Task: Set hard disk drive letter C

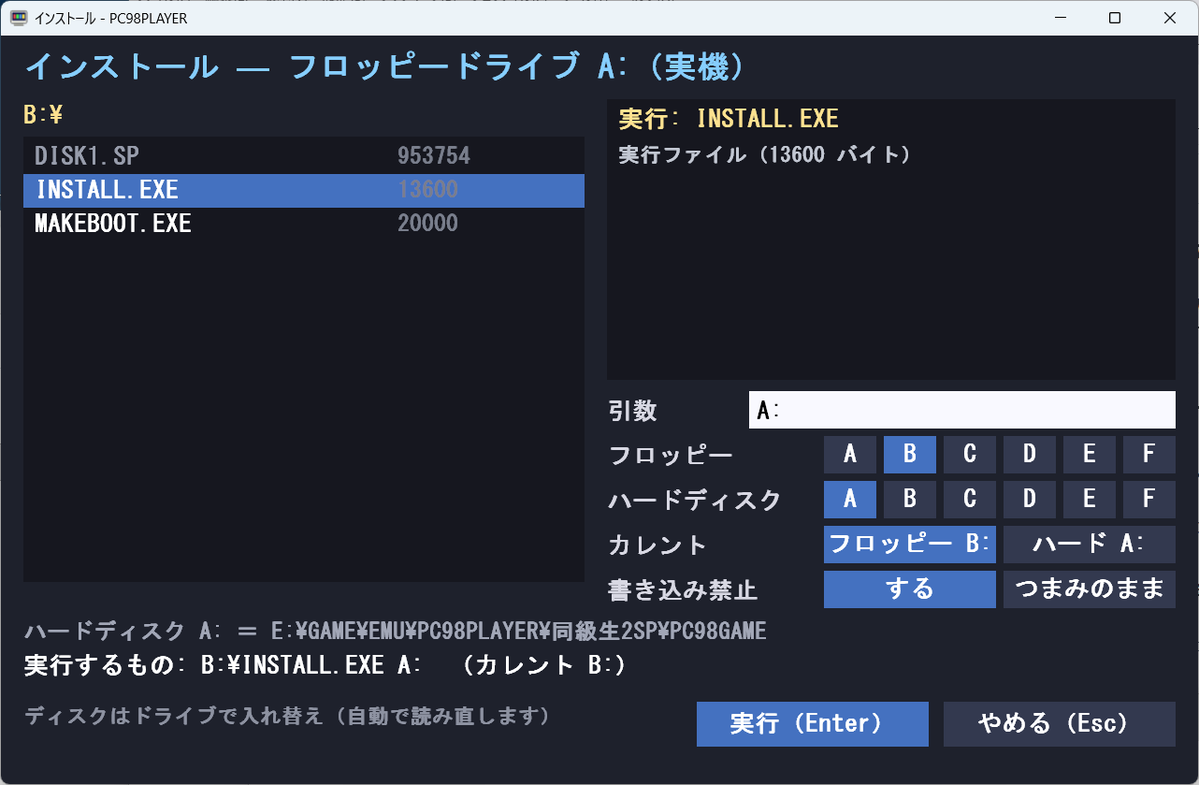Action: point(970,499)
